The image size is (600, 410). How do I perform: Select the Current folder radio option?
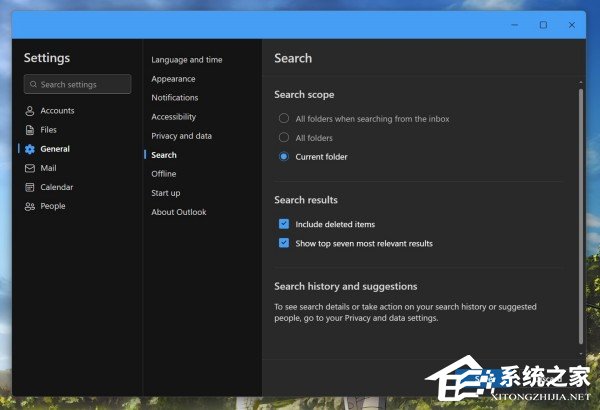pyautogui.click(x=284, y=157)
